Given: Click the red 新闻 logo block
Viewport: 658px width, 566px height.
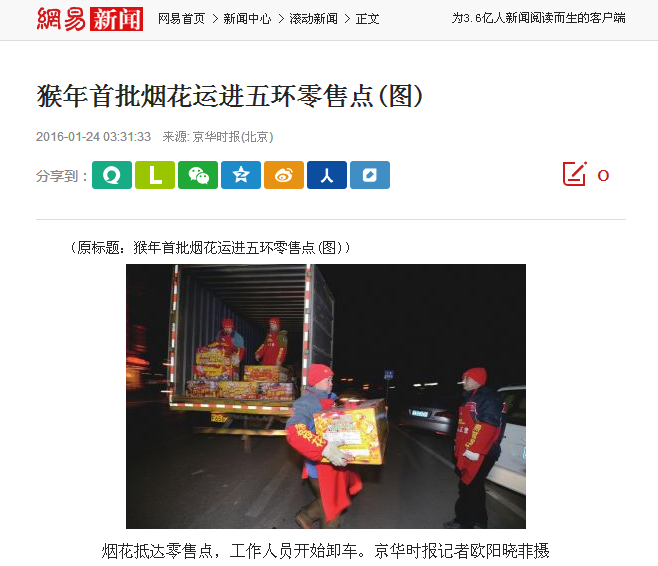Looking at the screenshot, I should click(x=117, y=19).
